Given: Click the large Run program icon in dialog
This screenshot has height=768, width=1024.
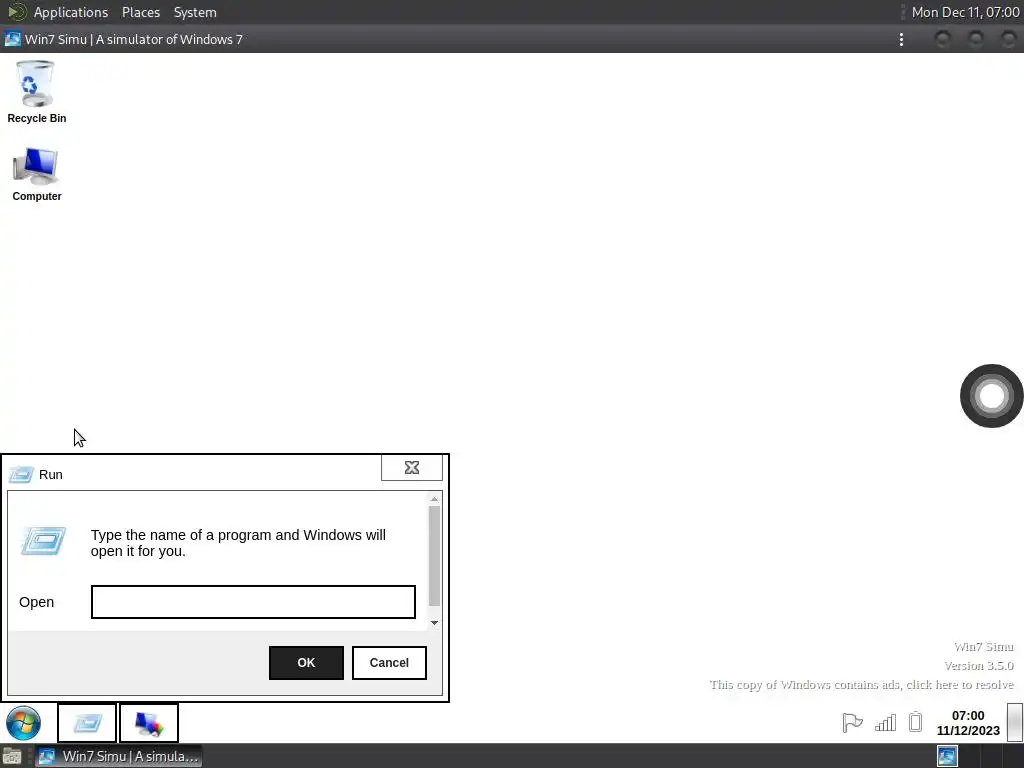Looking at the screenshot, I should point(44,541).
